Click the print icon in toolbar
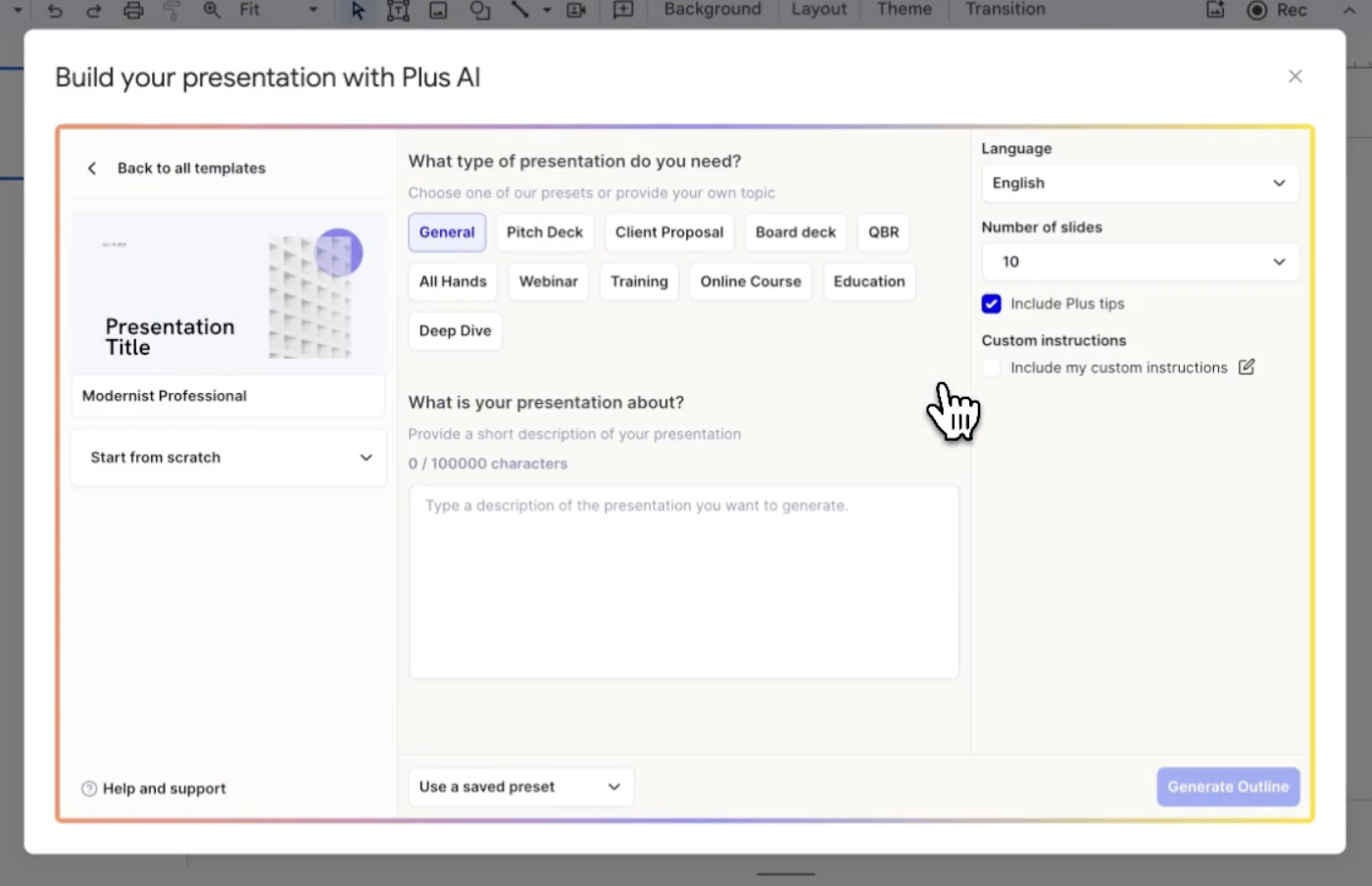1372x886 pixels. point(133,11)
